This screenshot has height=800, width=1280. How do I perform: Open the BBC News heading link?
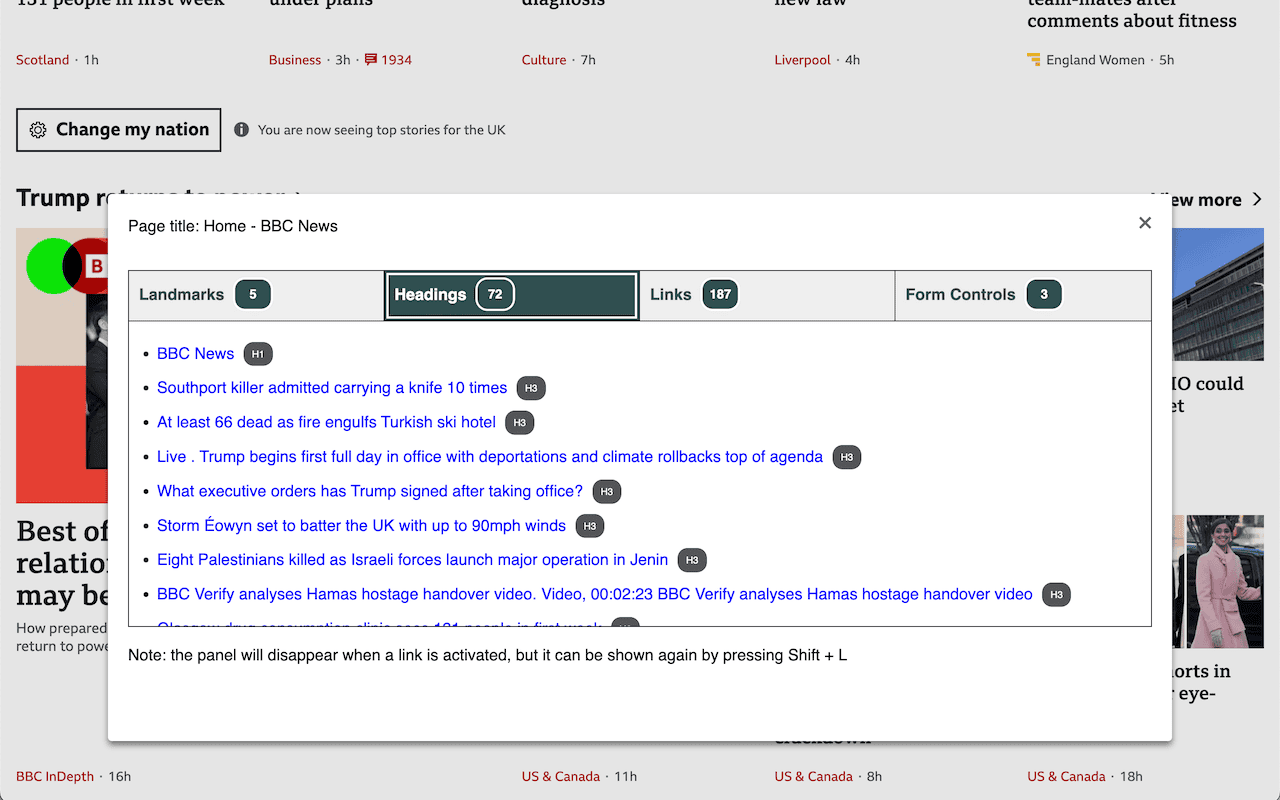pyautogui.click(x=196, y=354)
